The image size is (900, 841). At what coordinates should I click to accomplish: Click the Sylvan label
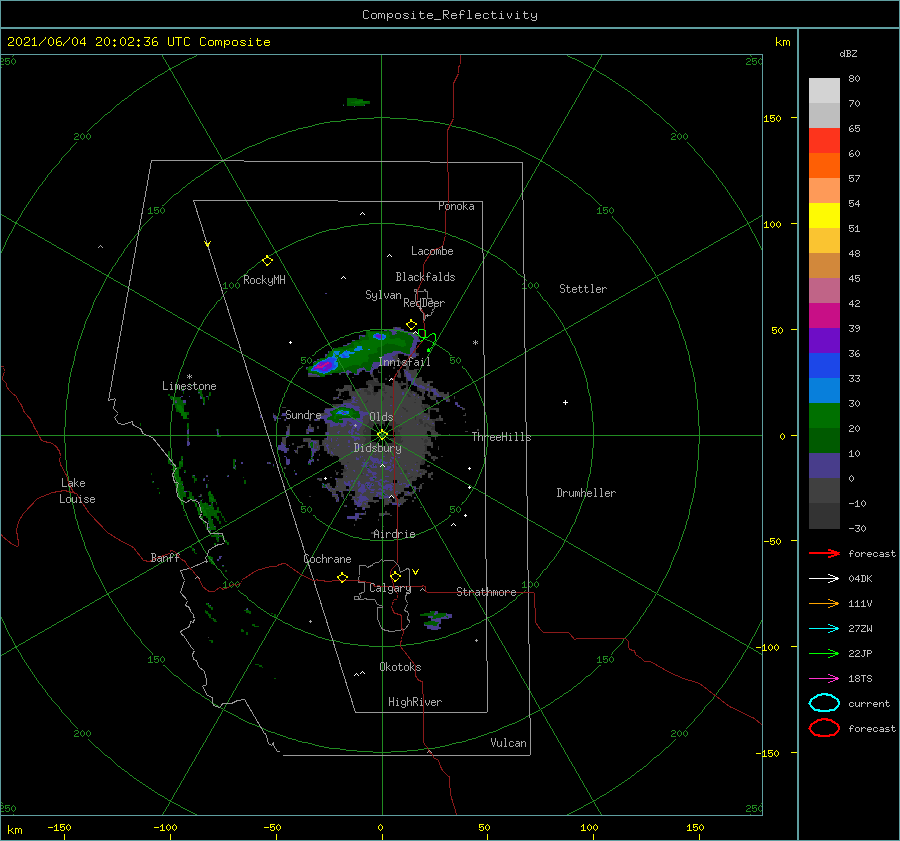point(383,295)
